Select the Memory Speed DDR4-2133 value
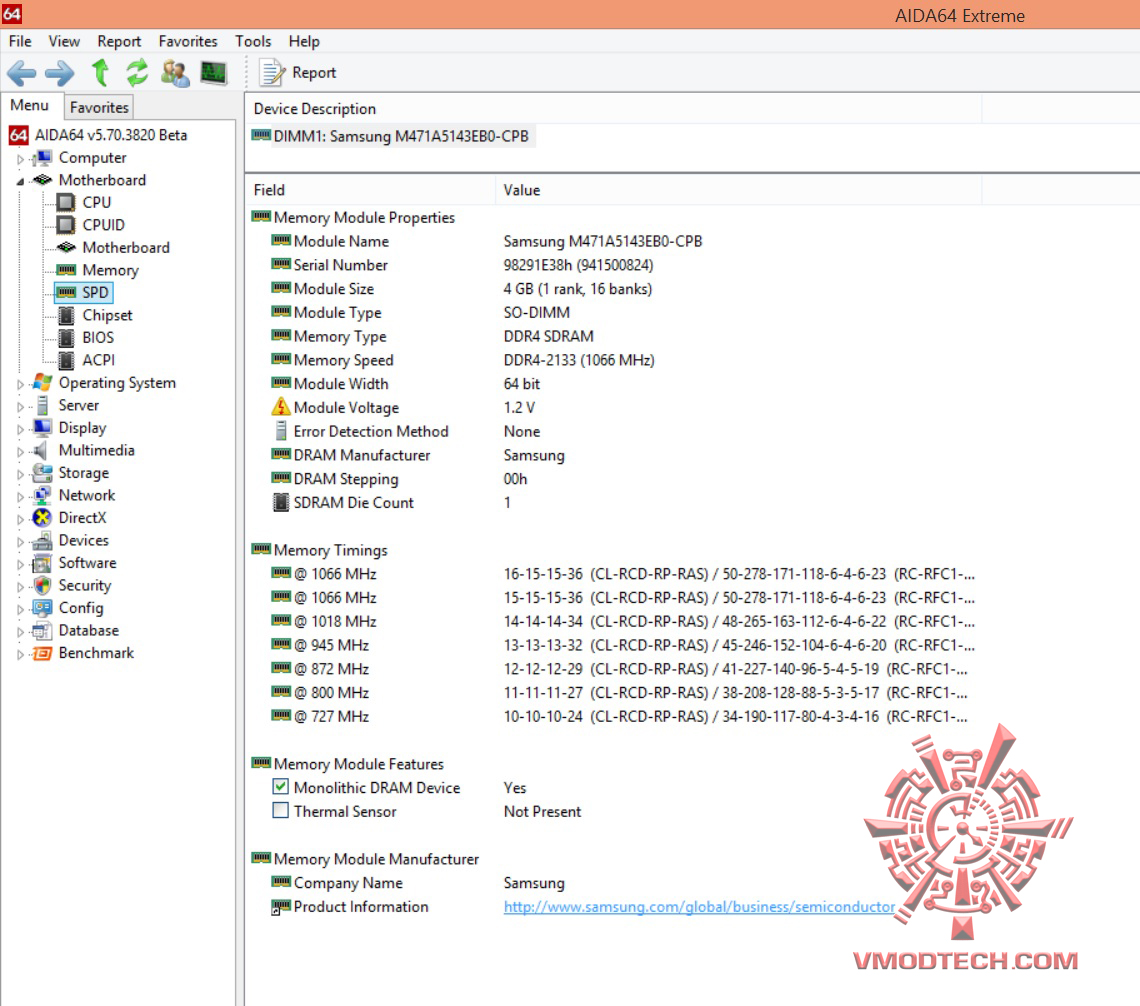 (x=579, y=361)
